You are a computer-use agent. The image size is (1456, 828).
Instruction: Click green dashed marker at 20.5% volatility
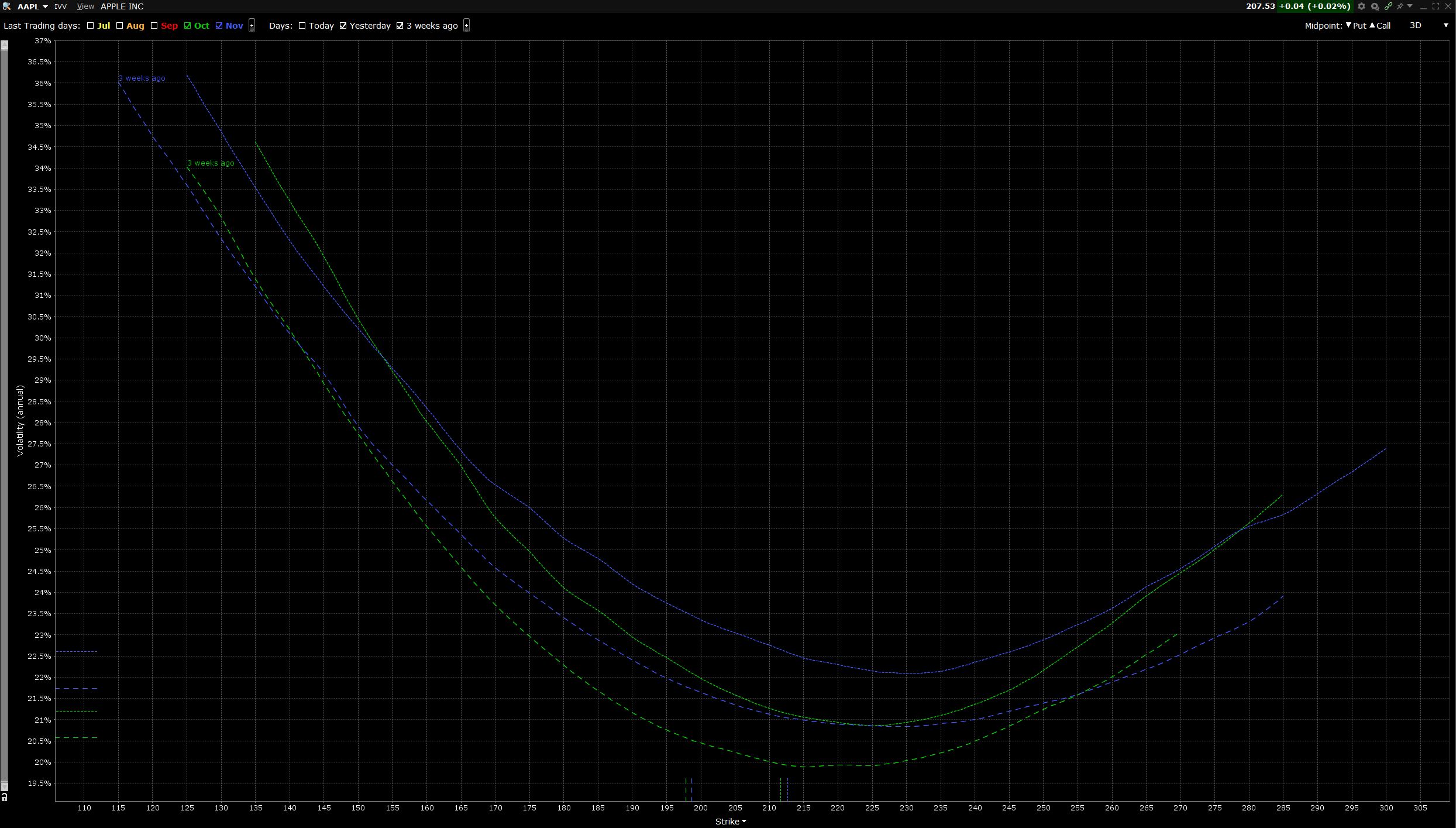coord(77,738)
